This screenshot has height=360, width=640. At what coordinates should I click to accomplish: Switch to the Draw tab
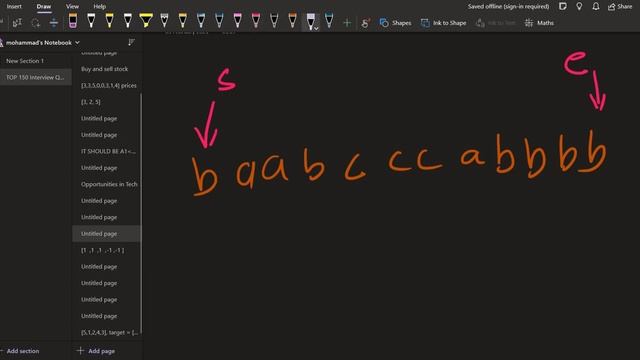44,7
